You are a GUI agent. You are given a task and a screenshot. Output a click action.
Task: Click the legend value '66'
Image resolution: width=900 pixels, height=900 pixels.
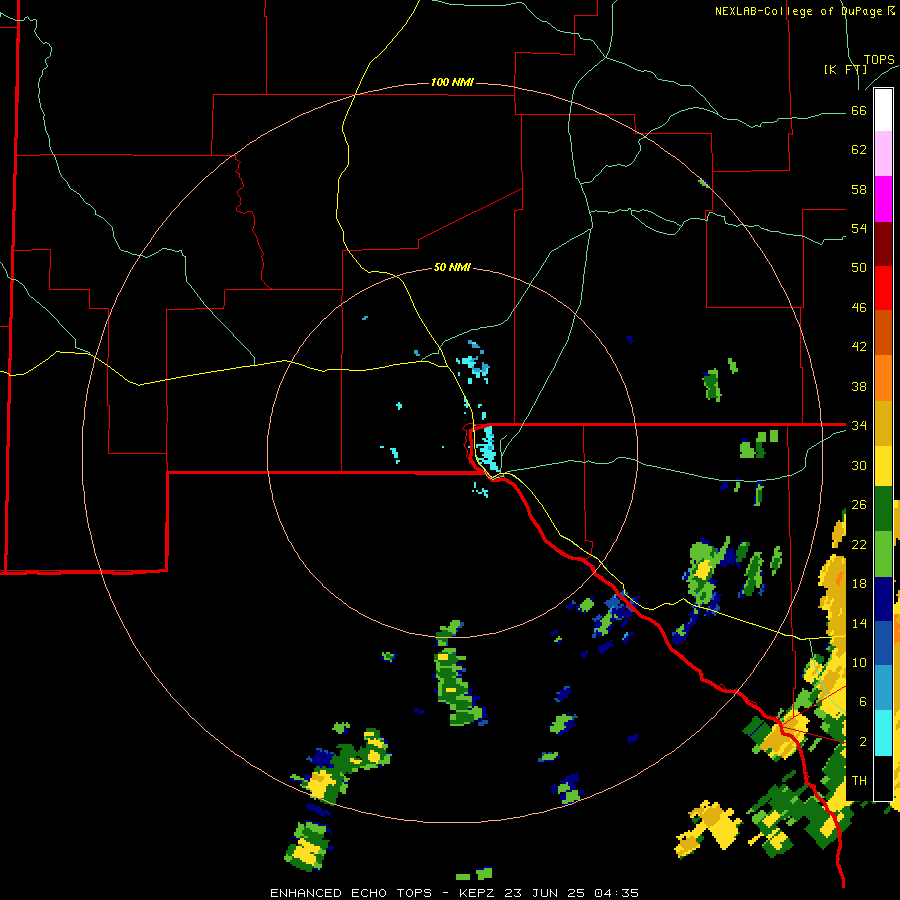pyautogui.click(x=859, y=110)
